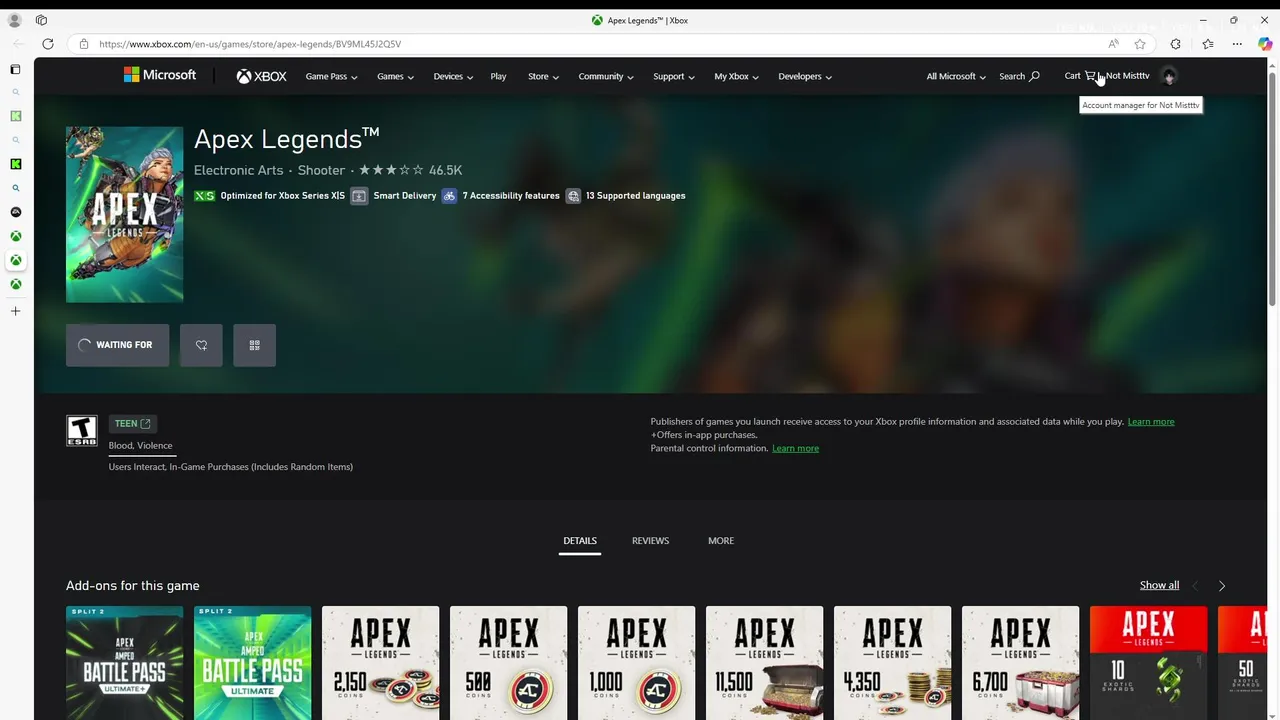Click the ESRB Teen rating icon
This screenshot has width=1280, height=720.
82,431
